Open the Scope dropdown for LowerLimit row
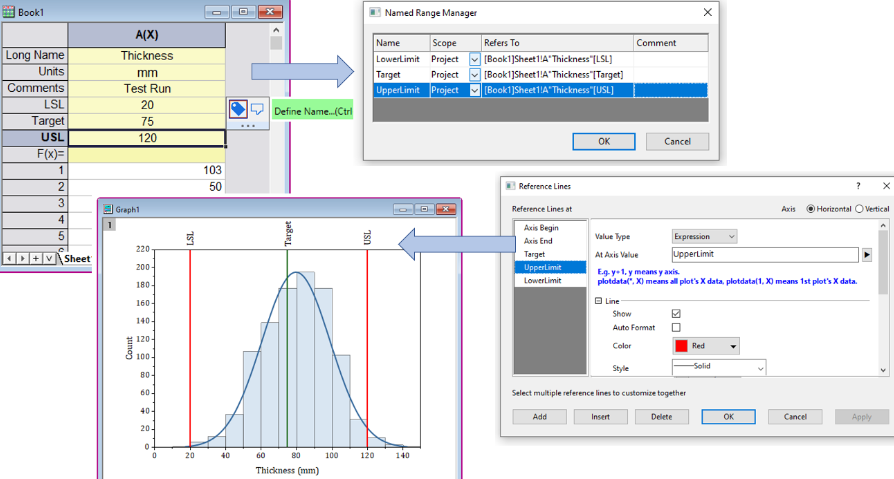This screenshot has height=479, width=894. coord(474,59)
